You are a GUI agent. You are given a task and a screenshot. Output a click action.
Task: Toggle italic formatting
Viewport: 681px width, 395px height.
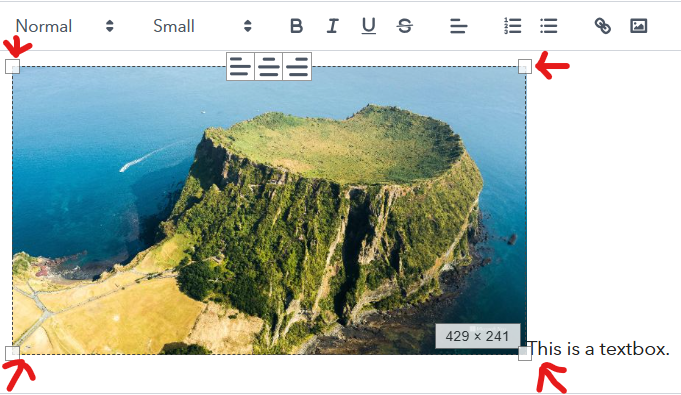pyautogui.click(x=332, y=26)
